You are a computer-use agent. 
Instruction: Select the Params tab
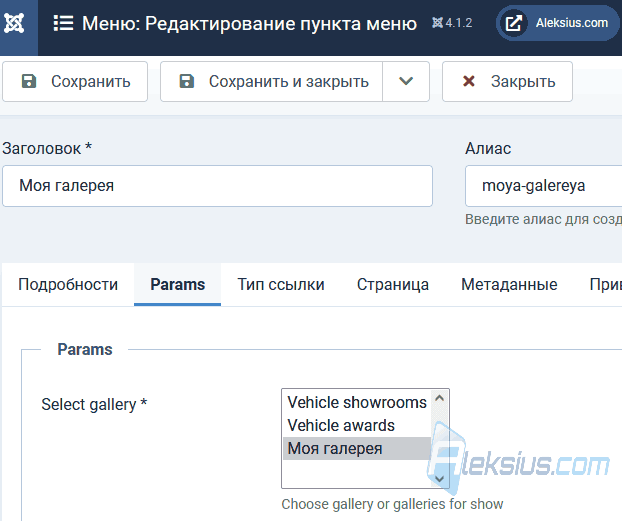177,285
